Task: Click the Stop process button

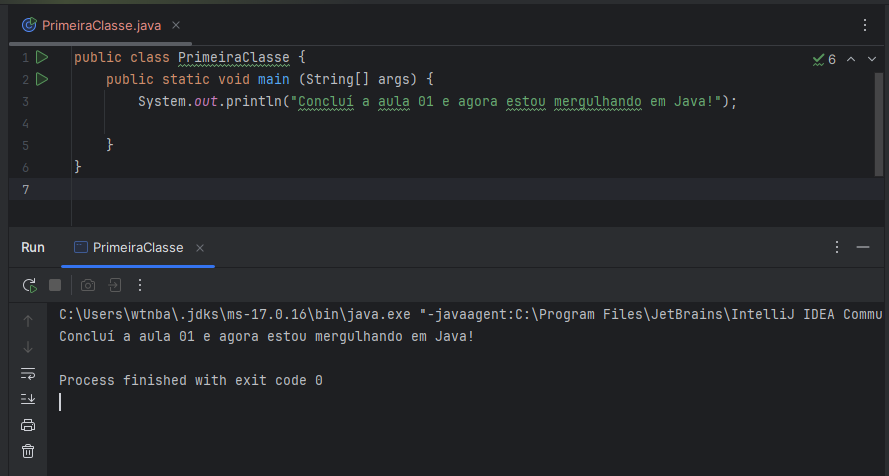Action: tap(55, 285)
